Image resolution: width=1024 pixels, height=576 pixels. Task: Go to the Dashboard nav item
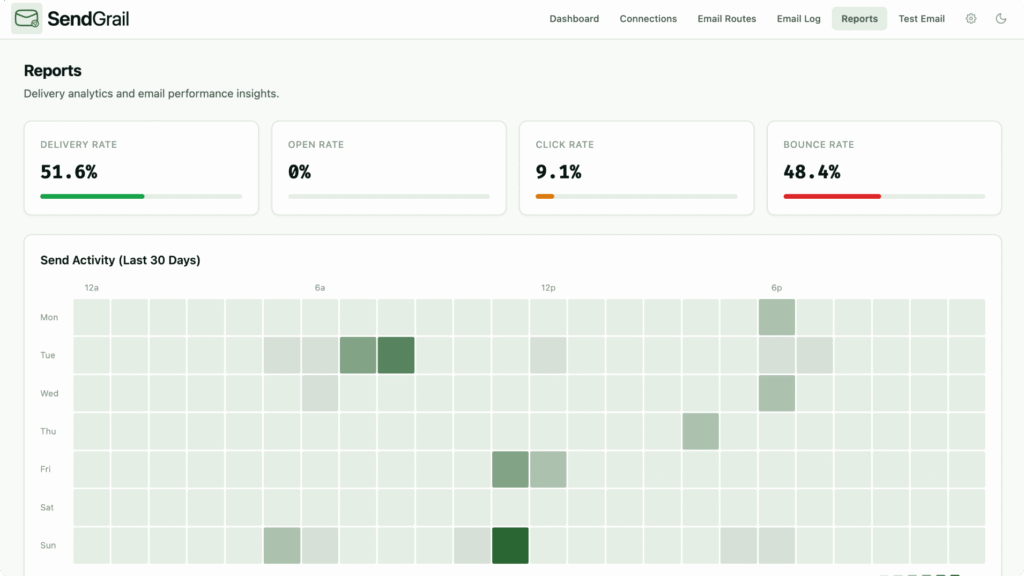click(574, 18)
